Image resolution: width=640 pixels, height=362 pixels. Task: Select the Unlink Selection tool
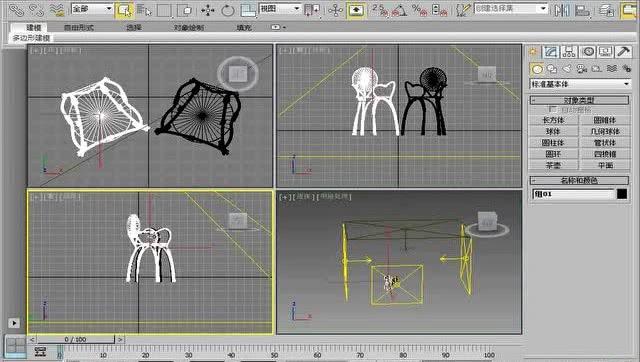(x=36, y=10)
